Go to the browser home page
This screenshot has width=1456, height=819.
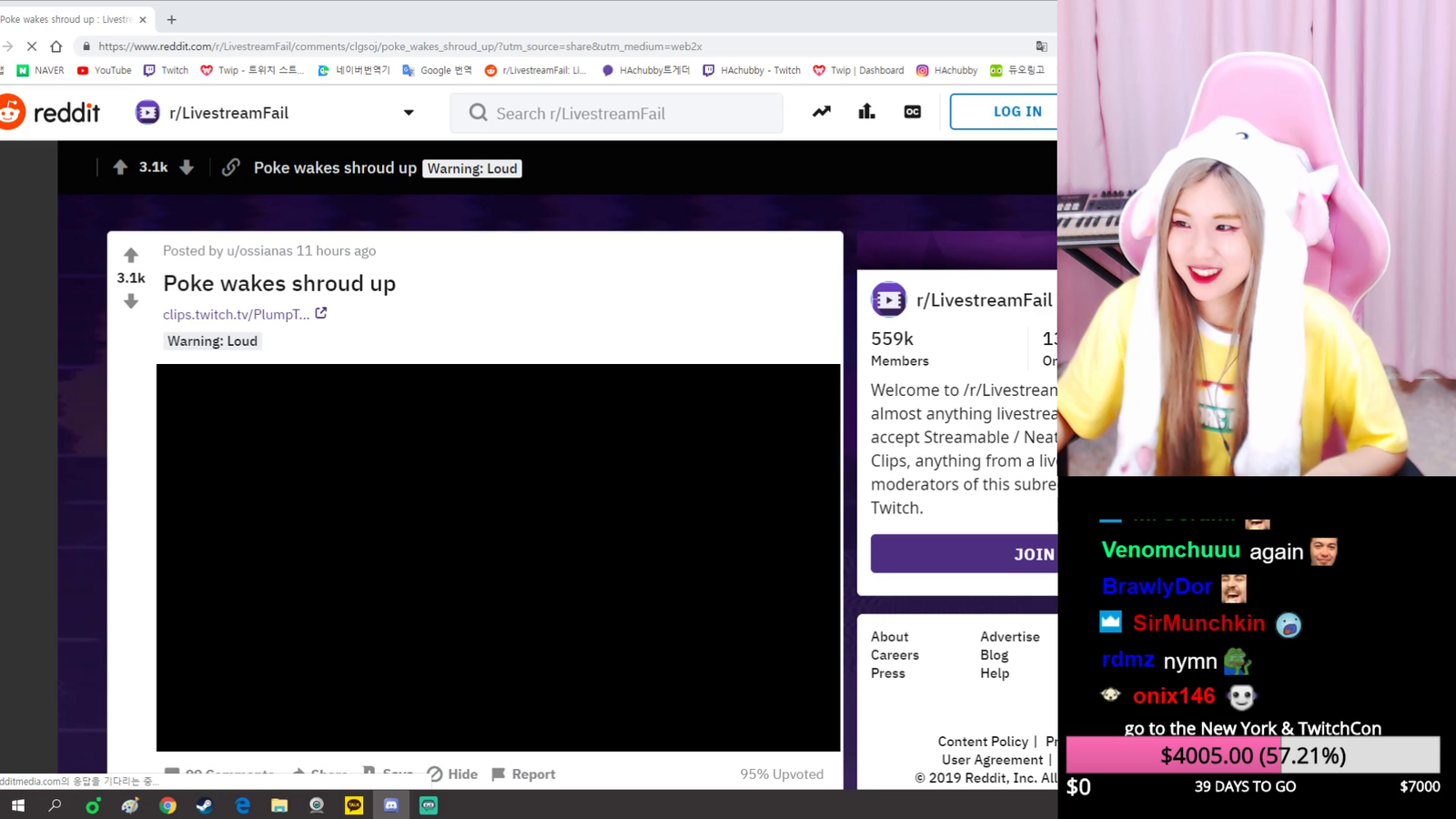point(56,45)
